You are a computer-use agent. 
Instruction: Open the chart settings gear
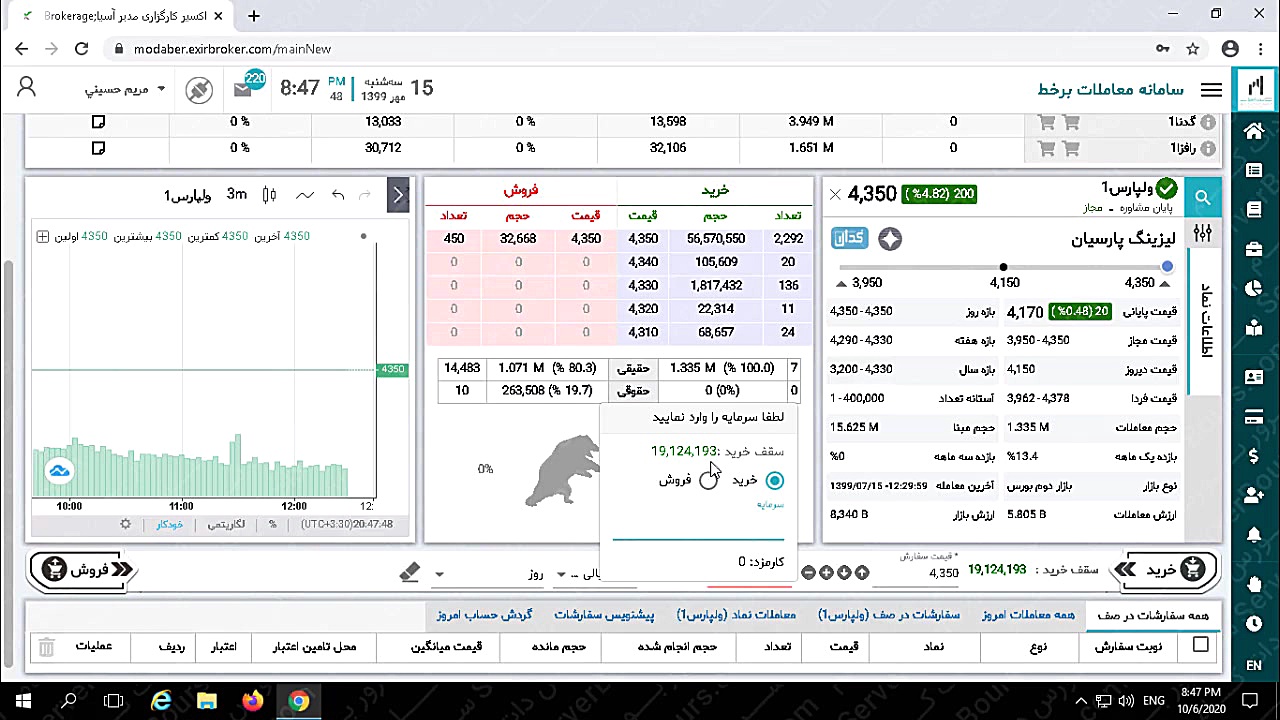point(125,523)
